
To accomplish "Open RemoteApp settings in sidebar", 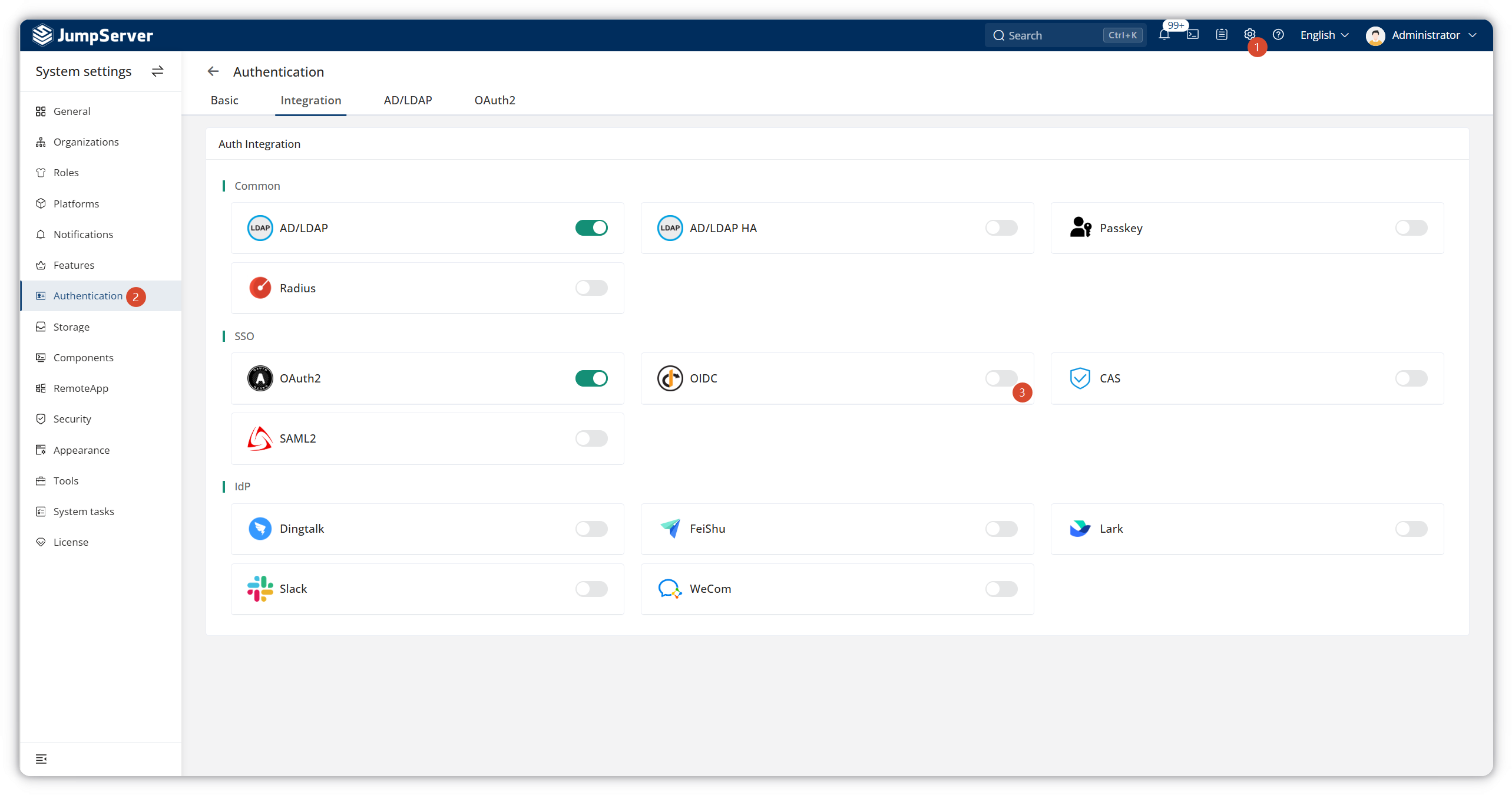I will point(101,388).
